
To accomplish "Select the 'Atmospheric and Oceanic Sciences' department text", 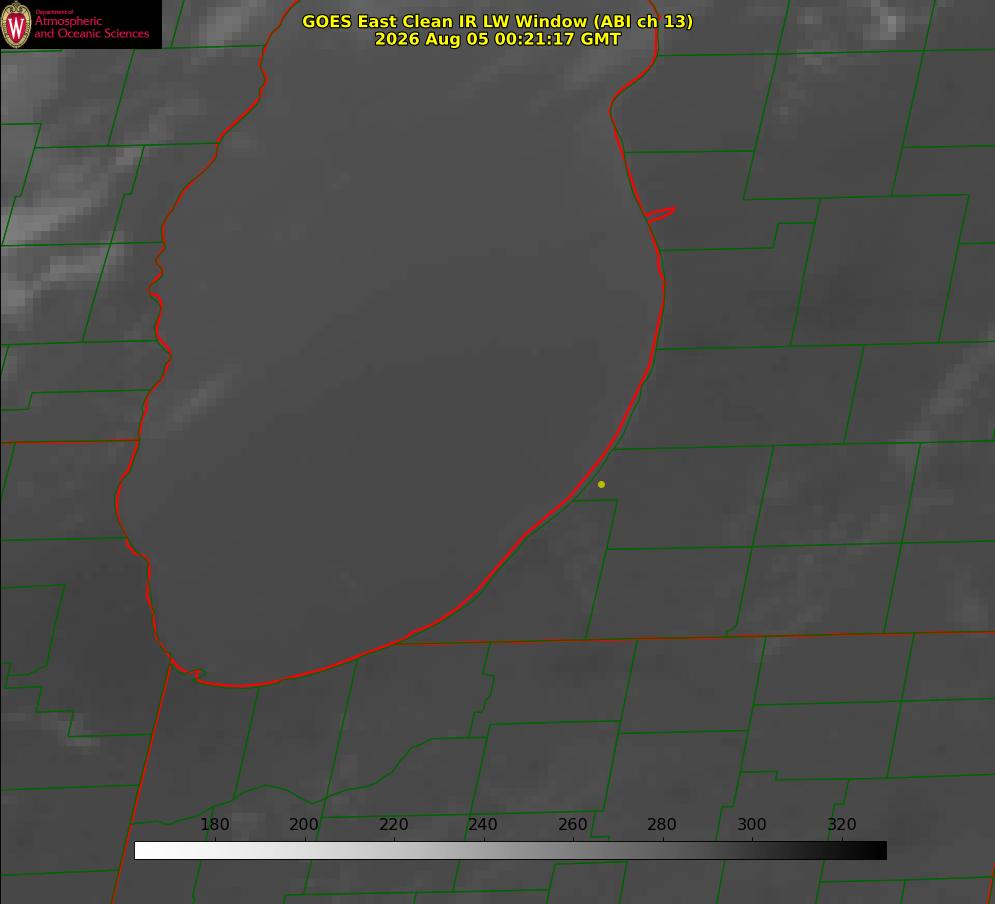I will point(91,27).
